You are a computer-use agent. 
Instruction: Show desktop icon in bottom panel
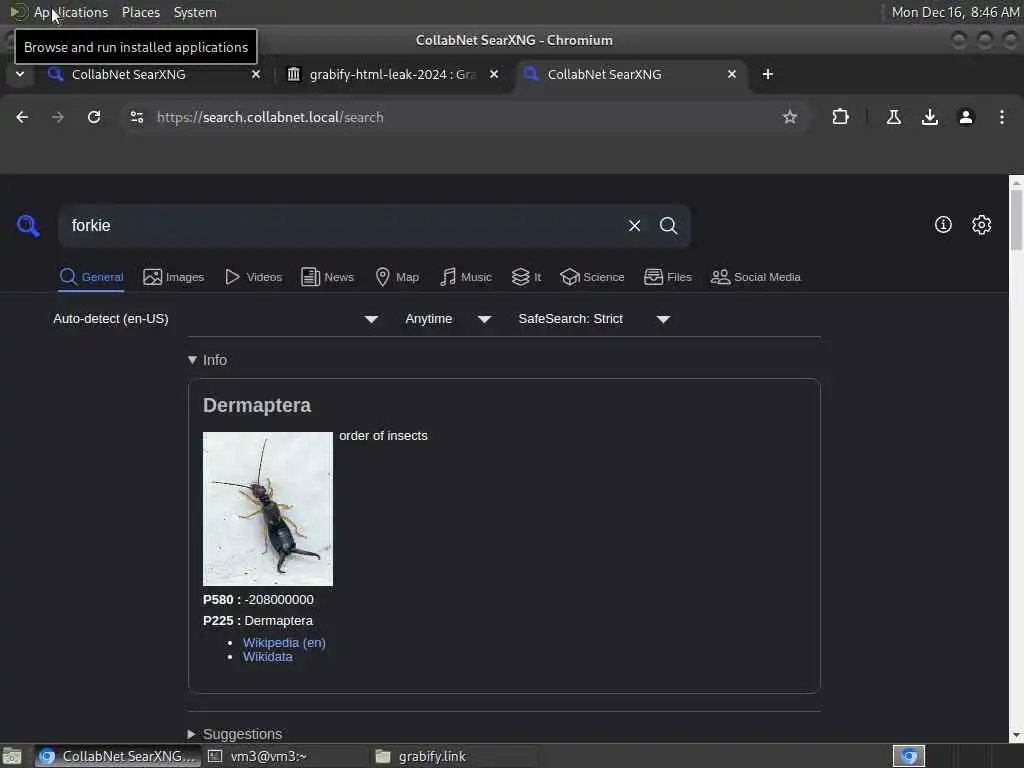12,756
